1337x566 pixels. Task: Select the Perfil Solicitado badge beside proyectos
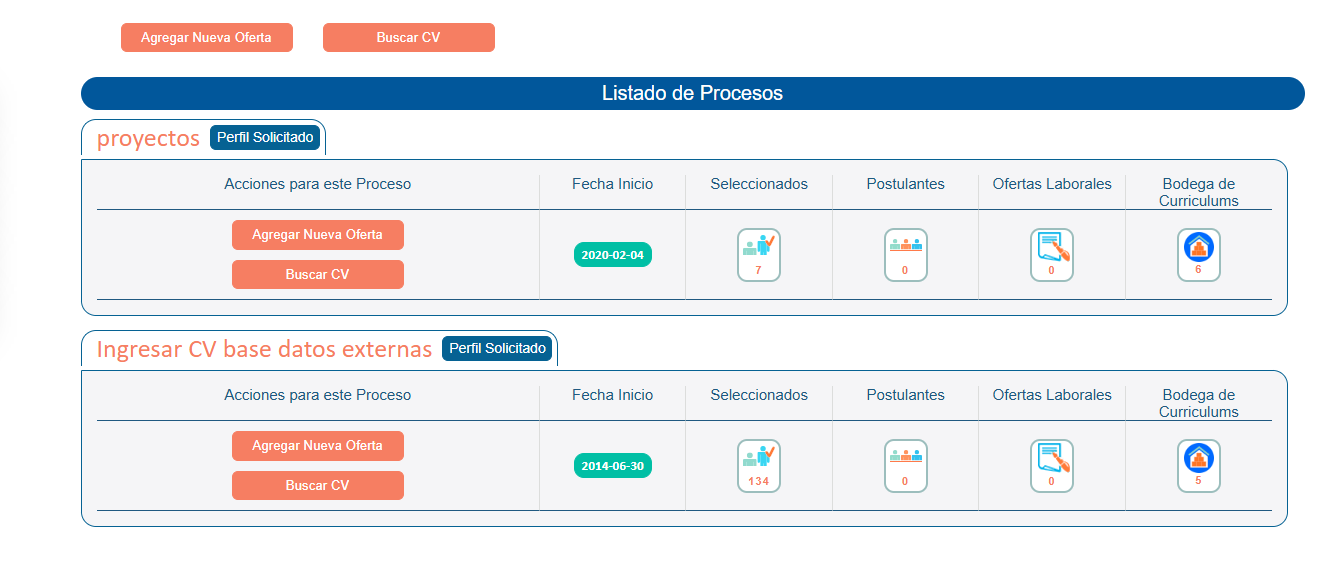tap(265, 138)
